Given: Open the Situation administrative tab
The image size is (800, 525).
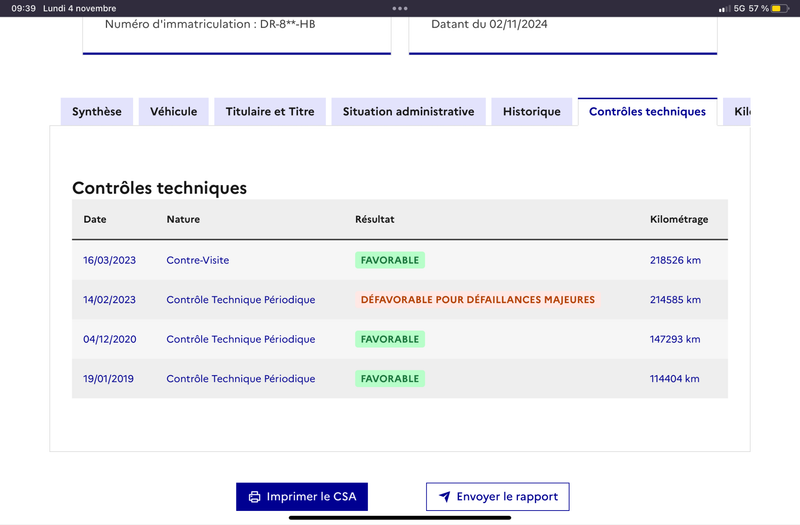Looking at the screenshot, I should (408, 111).
